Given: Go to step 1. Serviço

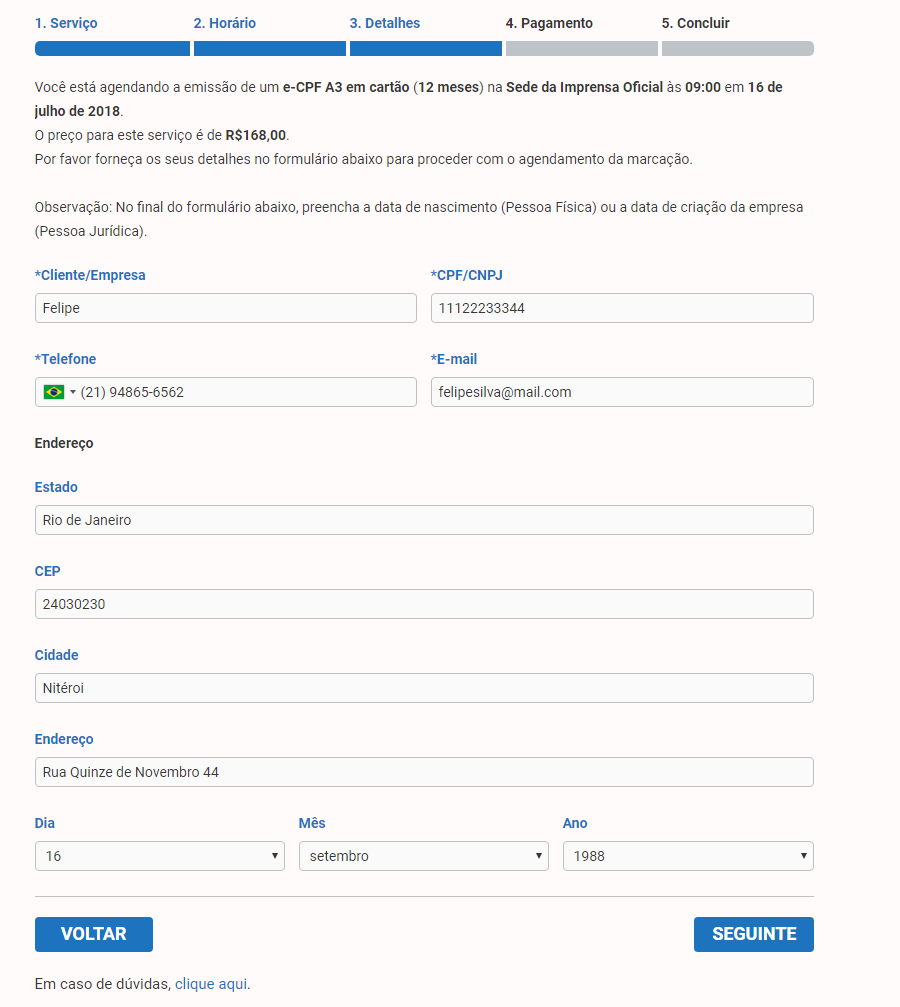Looking at the screenshot, I should (66, 23).
